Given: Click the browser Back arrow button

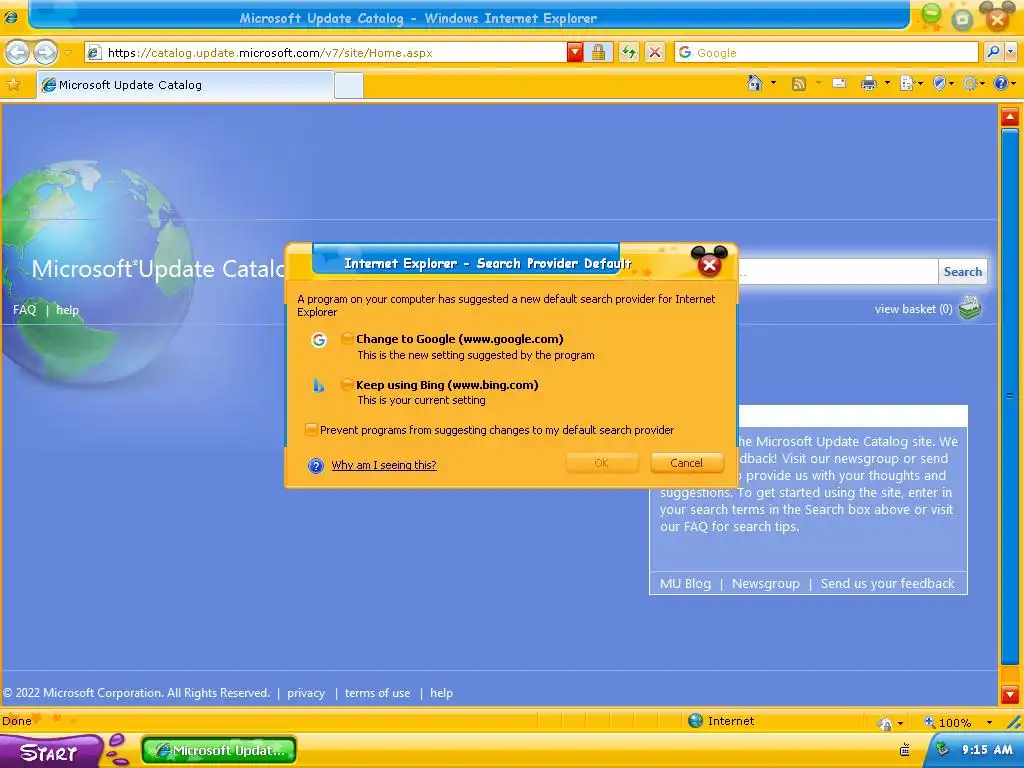Looking at the screenshot, I should tap(18, 52).
